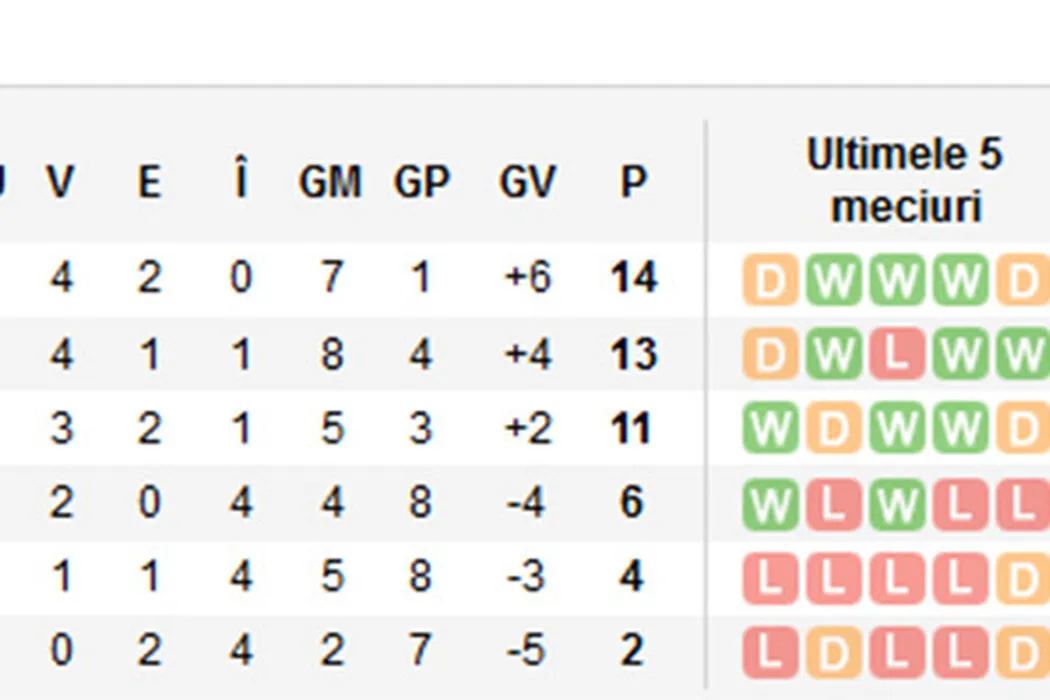
Task: Click the orange D badge in the fifth row
Action: [1023, 579]
